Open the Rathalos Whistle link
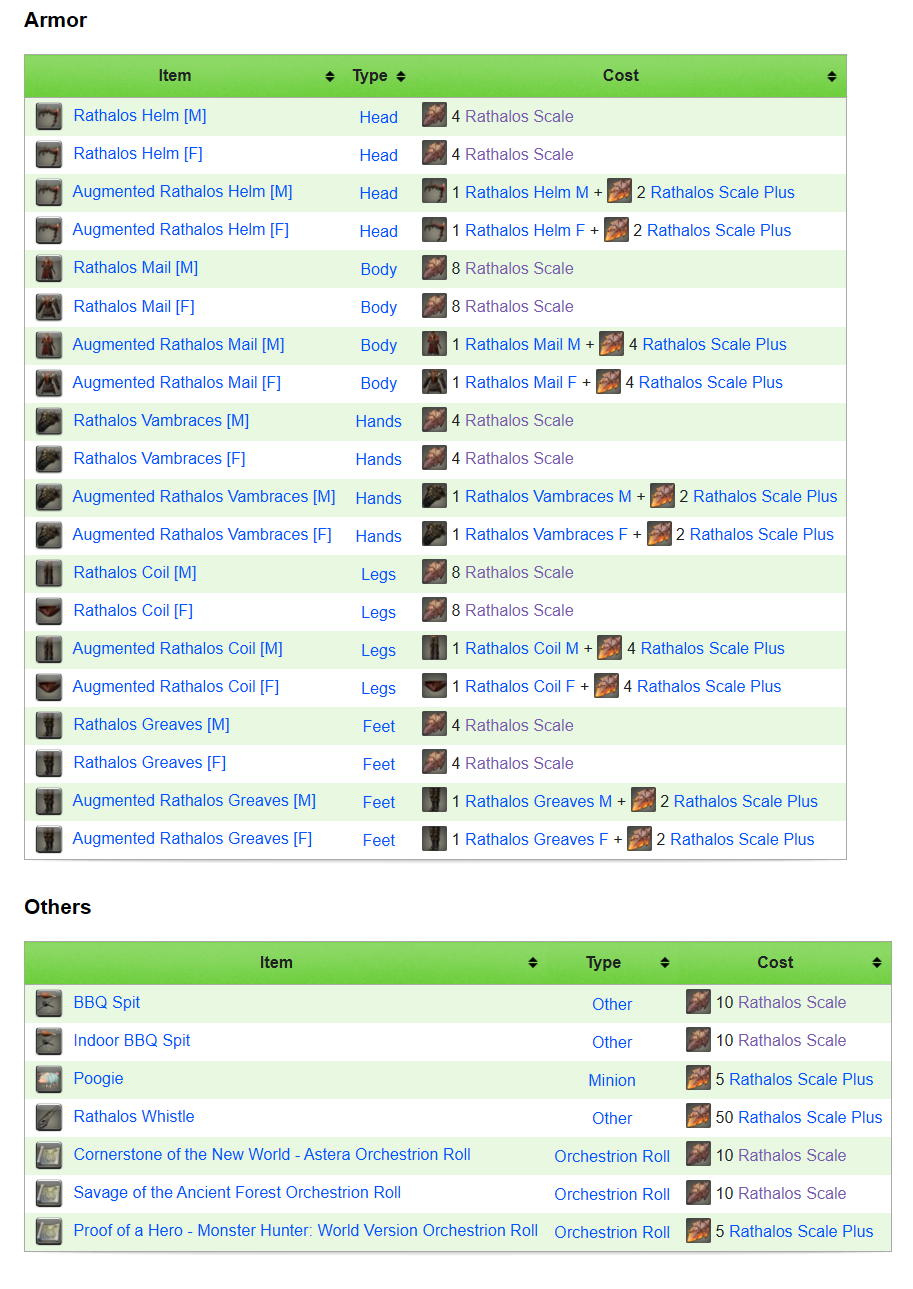Viewport: 913px width, 1289px height. pos(134,1116)
